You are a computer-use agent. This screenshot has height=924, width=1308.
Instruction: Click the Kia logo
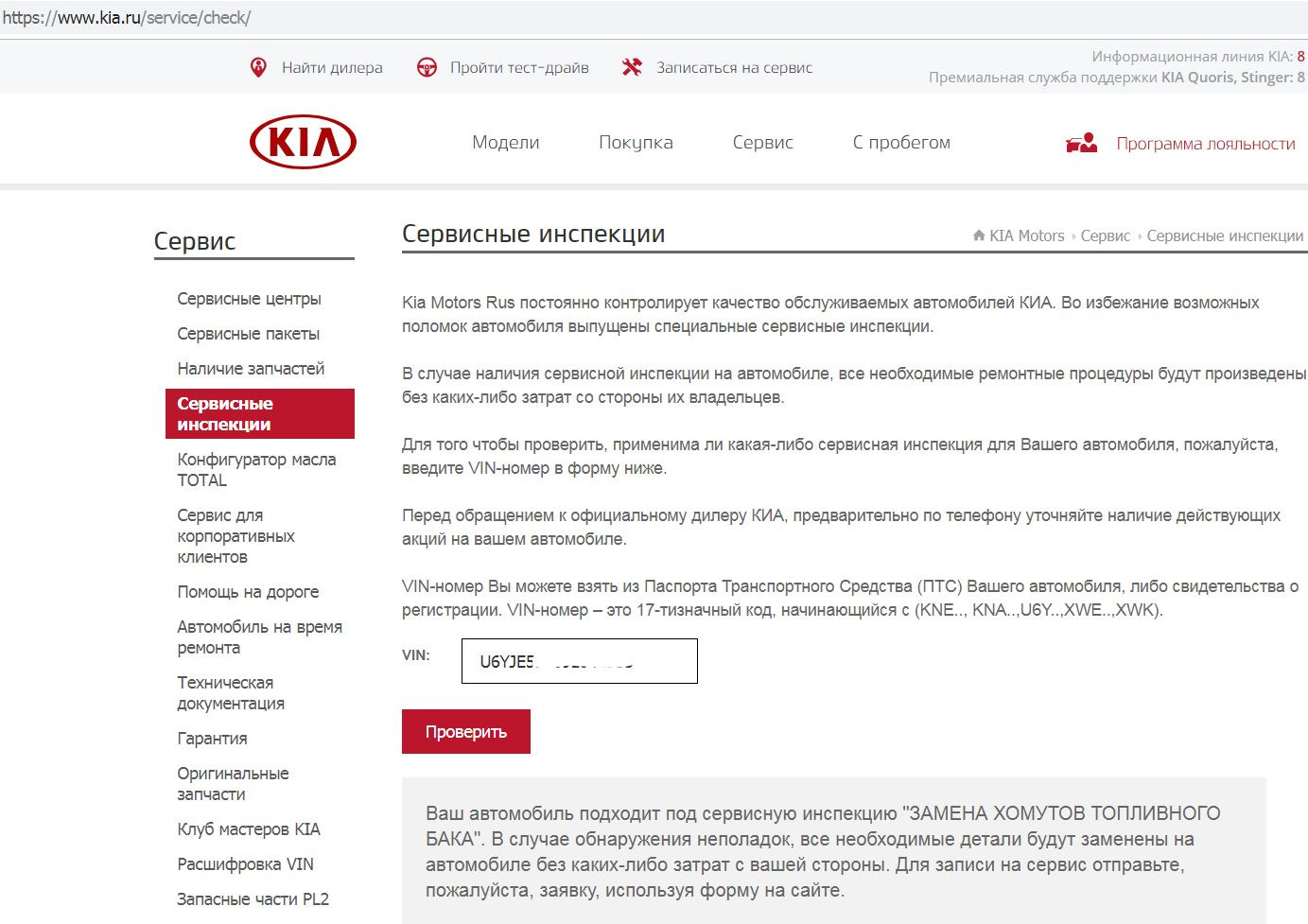click(303, 143)
